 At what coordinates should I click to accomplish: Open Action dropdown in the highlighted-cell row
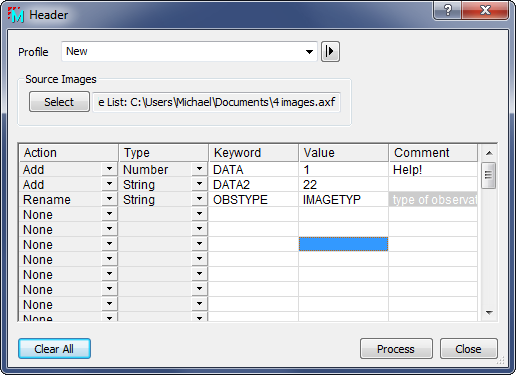pos(109,244)
